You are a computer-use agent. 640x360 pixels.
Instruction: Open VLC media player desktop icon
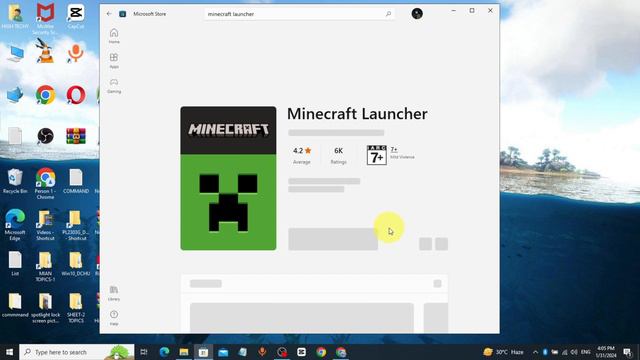click(45, 51)
